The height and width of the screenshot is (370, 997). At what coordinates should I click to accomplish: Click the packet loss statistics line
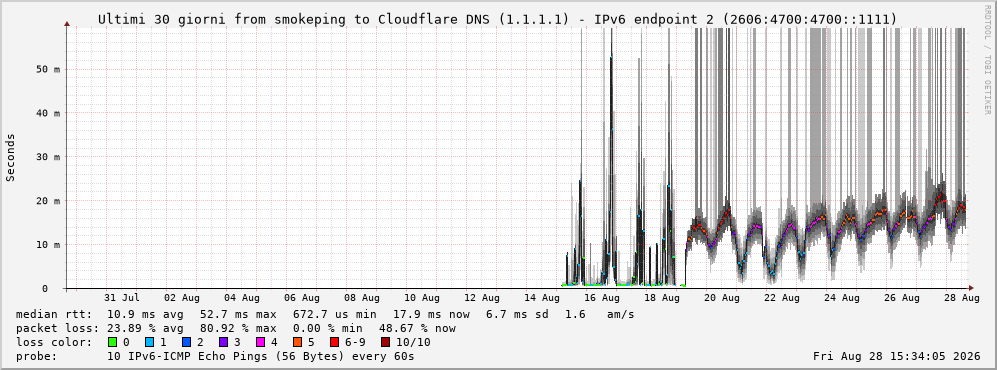235,328
